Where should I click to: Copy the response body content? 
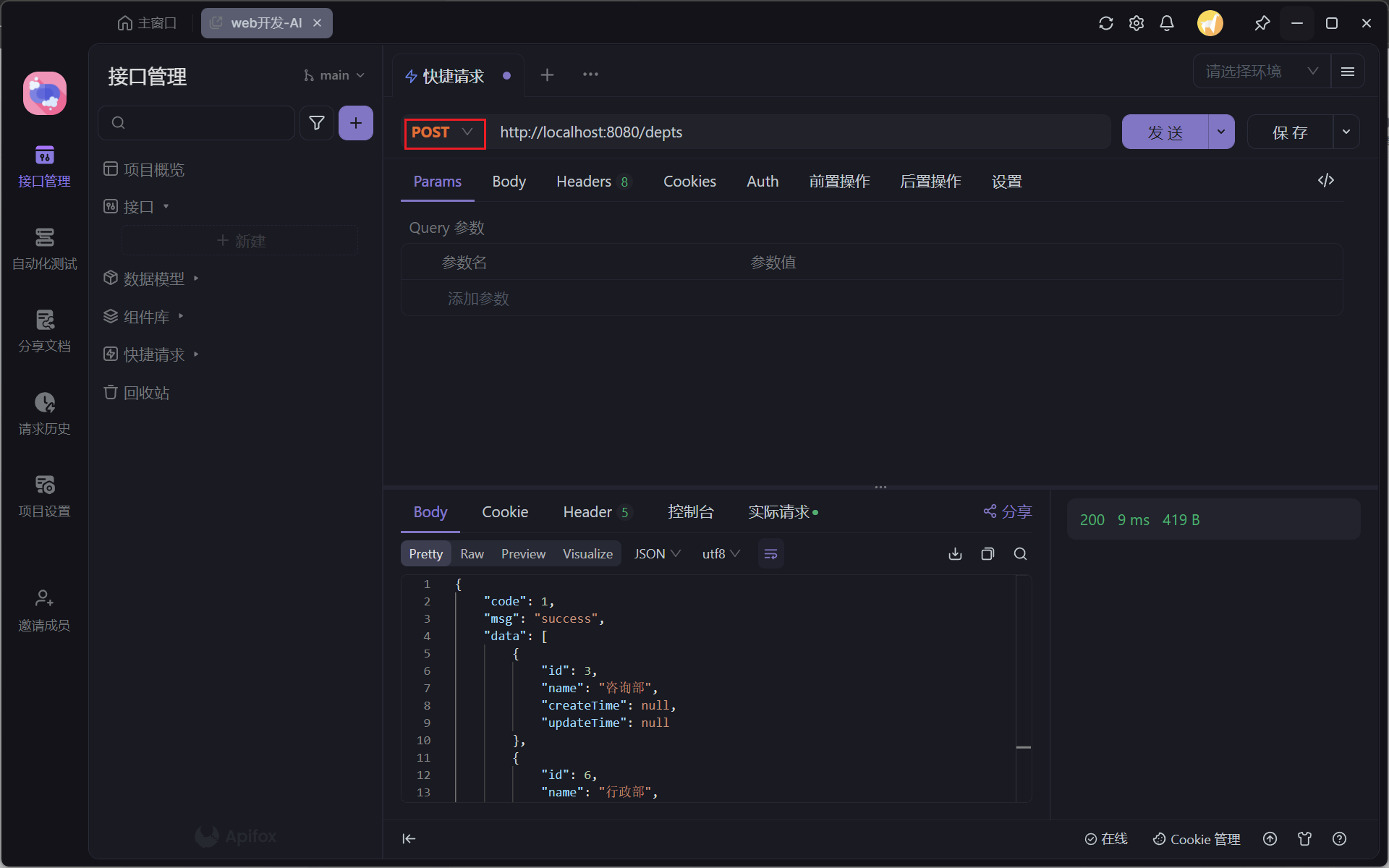987,554
